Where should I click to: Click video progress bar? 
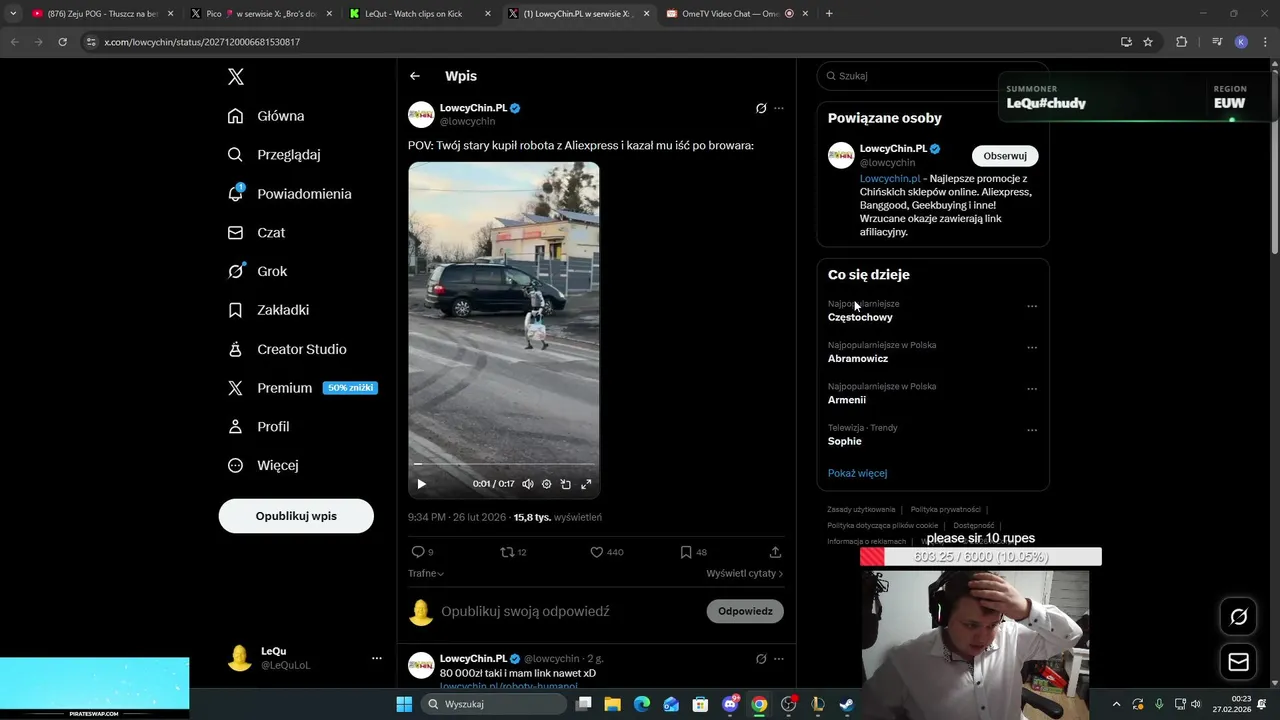pyautogui.click(x=504, y=464)
